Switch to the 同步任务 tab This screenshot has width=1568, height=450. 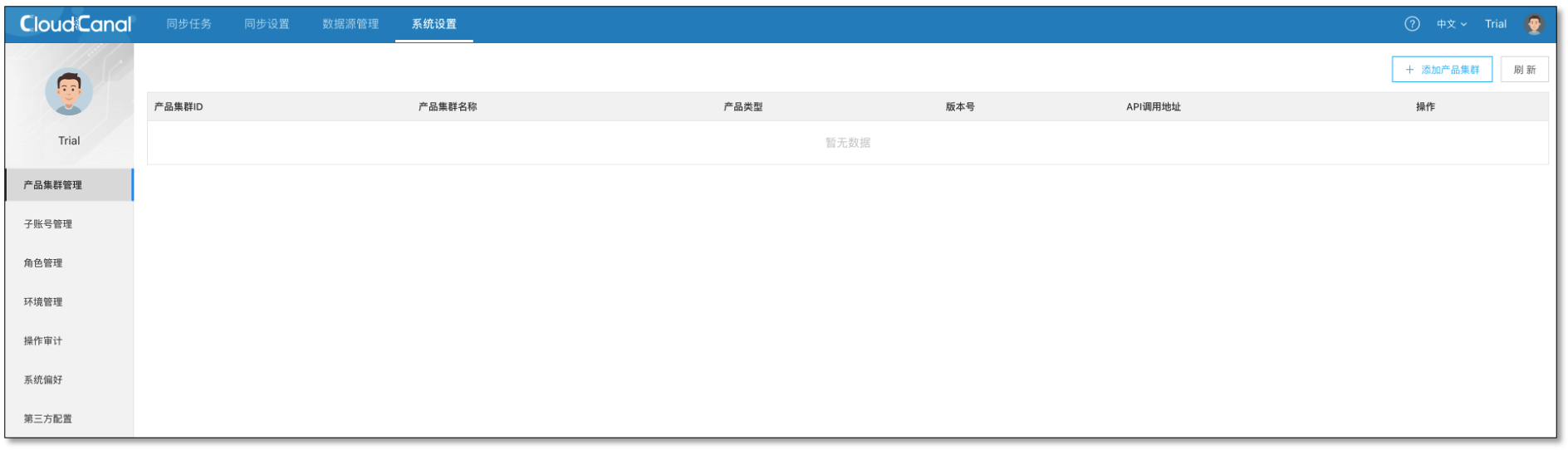tap(189, 24)
